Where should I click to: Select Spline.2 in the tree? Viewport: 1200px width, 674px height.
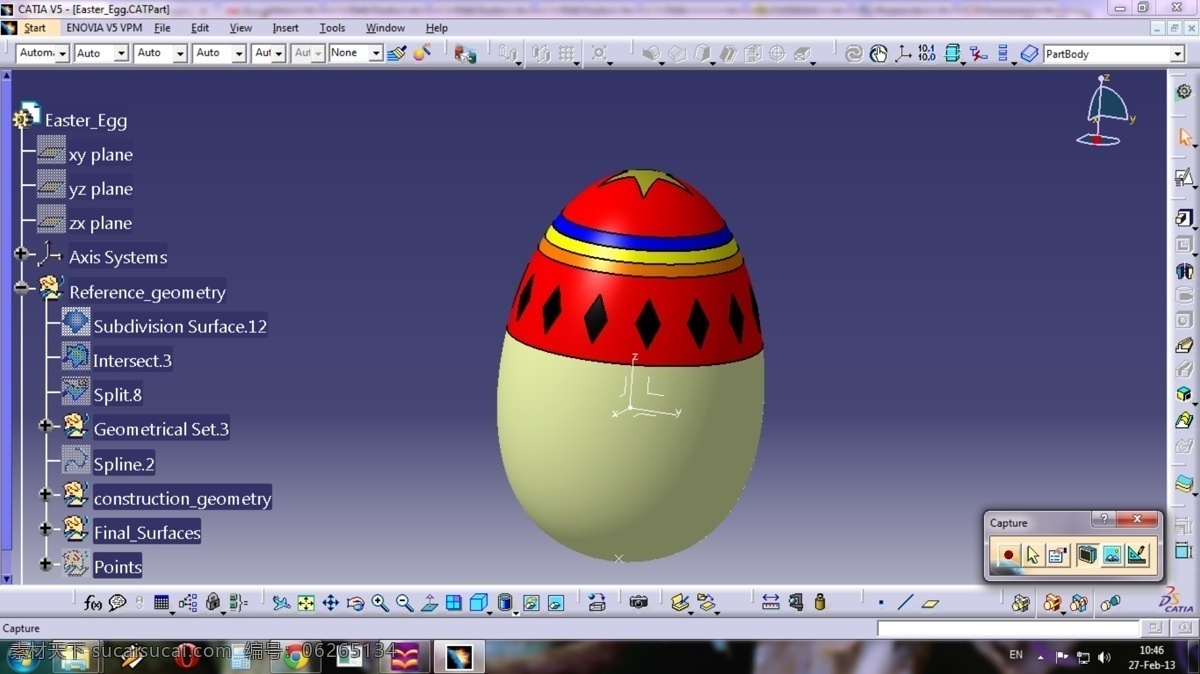pyautogui.click(x=124, y=464)
